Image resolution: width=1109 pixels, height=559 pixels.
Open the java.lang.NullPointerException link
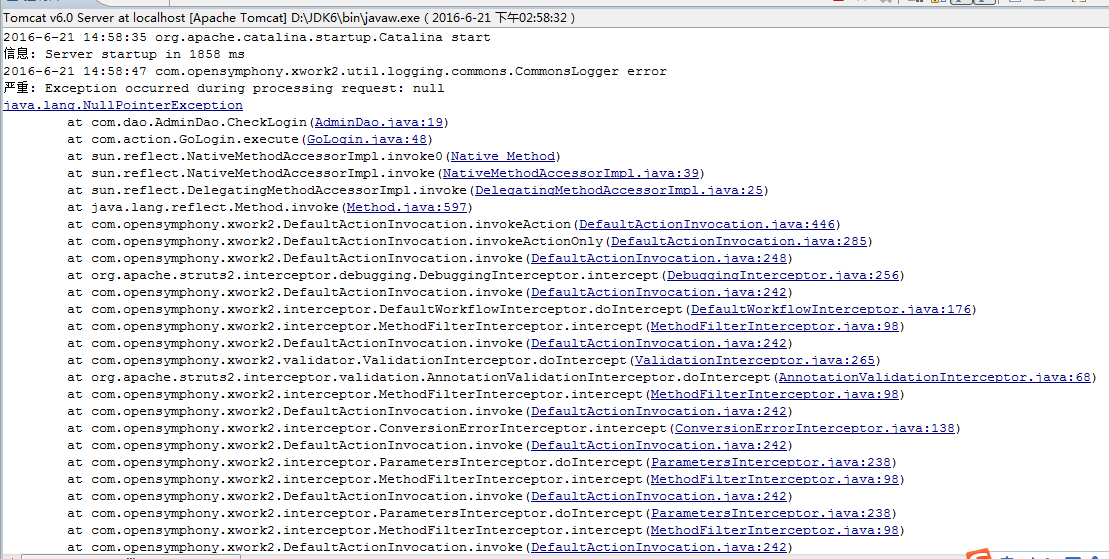tap(123, 105)
